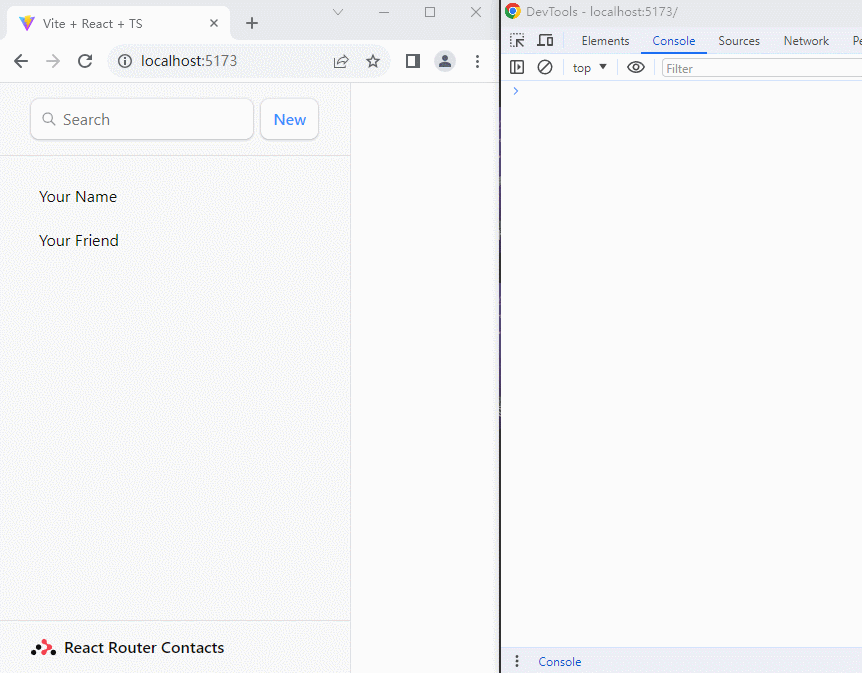Reload the localhost page

point(85,61)
